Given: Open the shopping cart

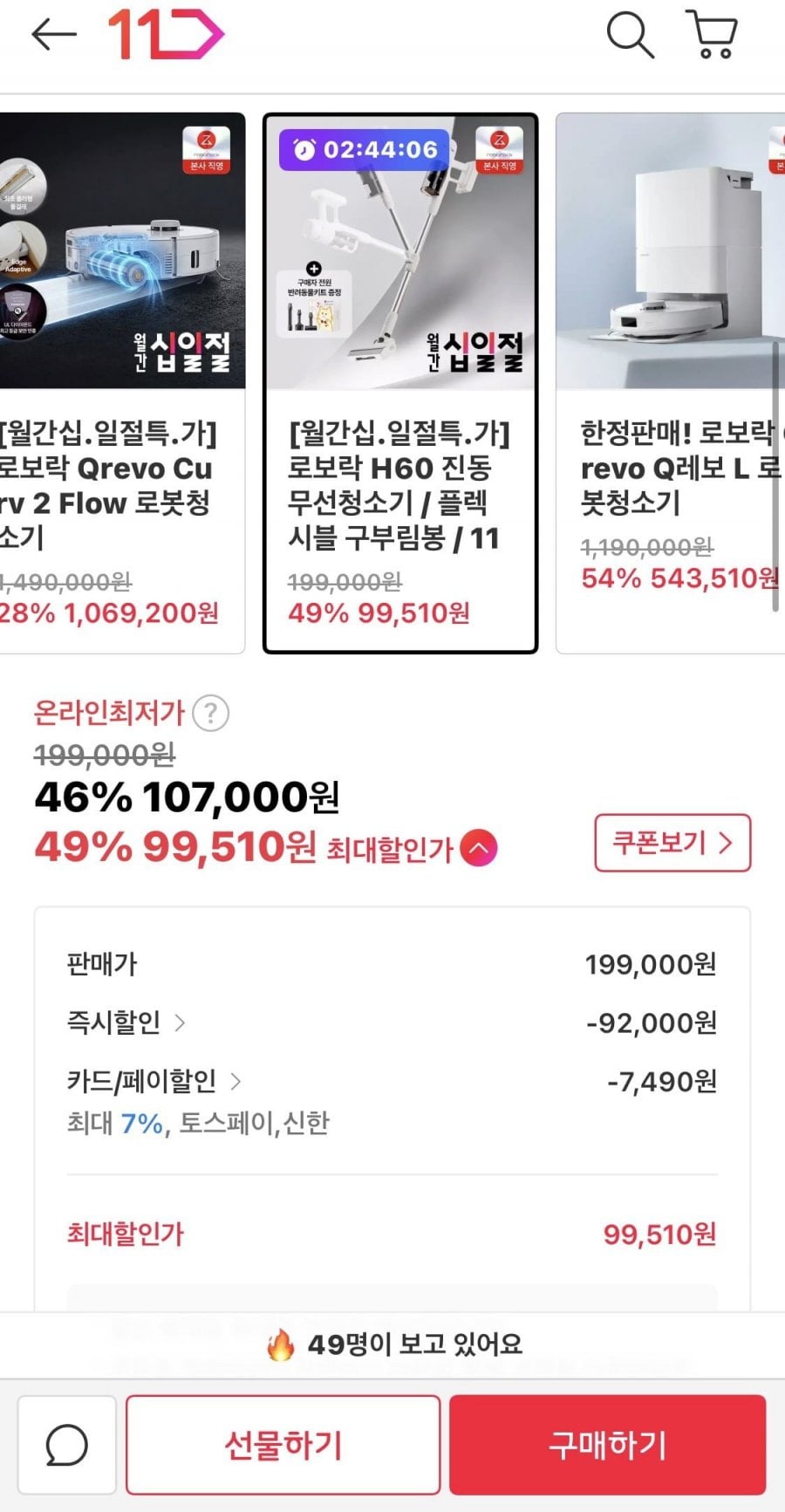Looking at the screenshot, I should coord(713,35).
